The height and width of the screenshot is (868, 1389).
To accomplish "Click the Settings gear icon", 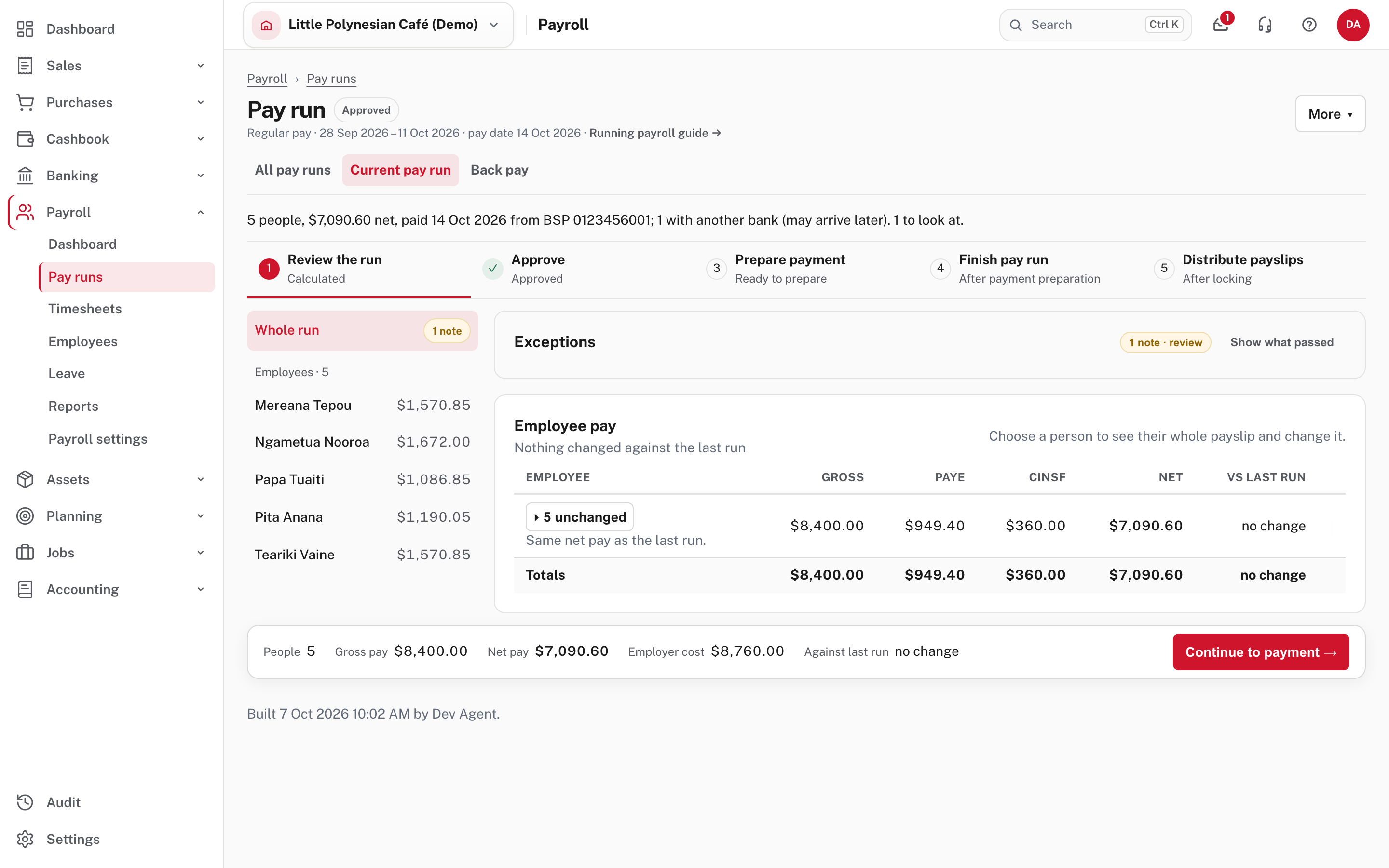I will [x=25, y=839].
